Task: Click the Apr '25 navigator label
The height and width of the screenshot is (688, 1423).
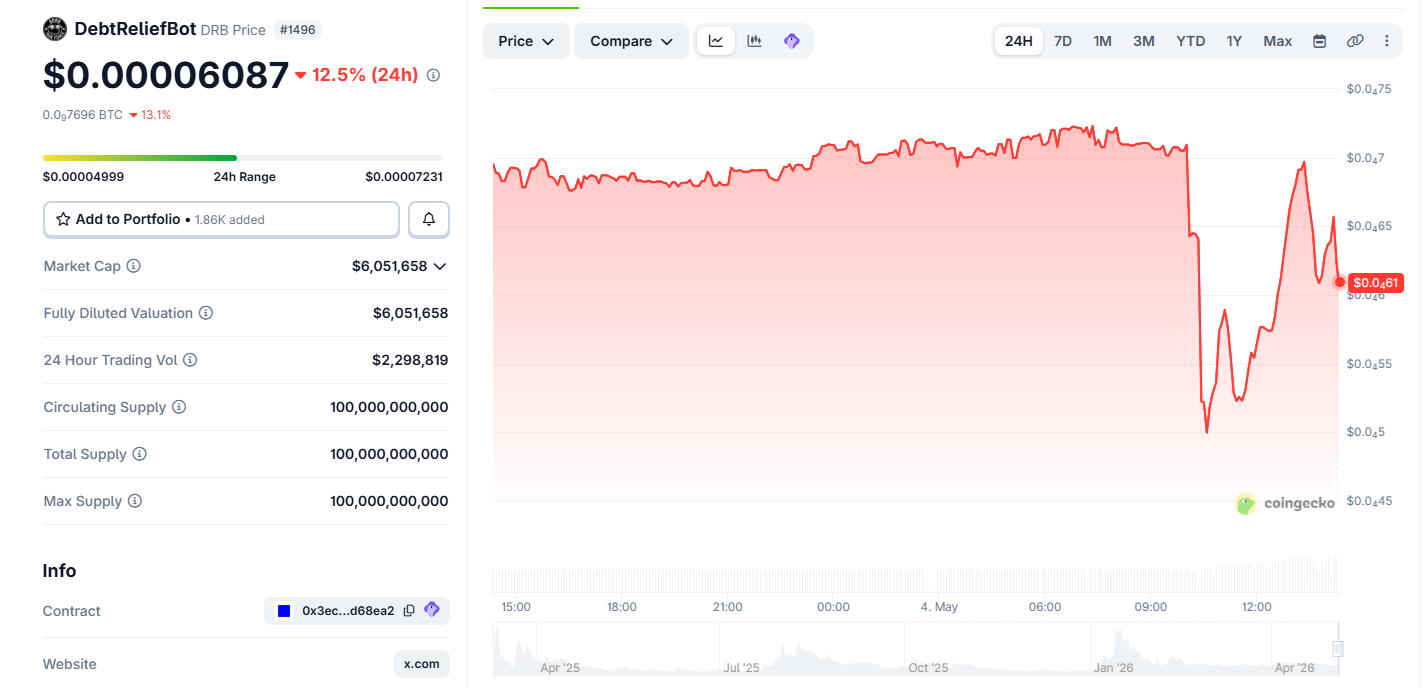Action: click(559, 668)
